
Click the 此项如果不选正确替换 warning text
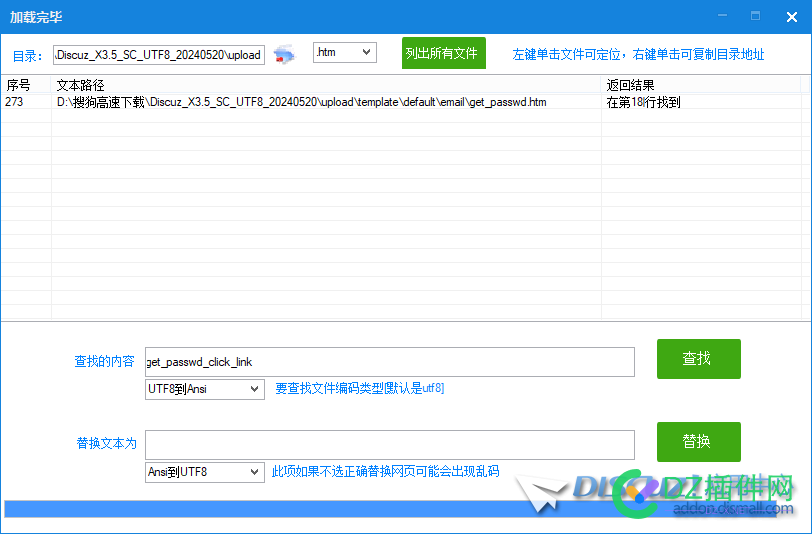385,471
